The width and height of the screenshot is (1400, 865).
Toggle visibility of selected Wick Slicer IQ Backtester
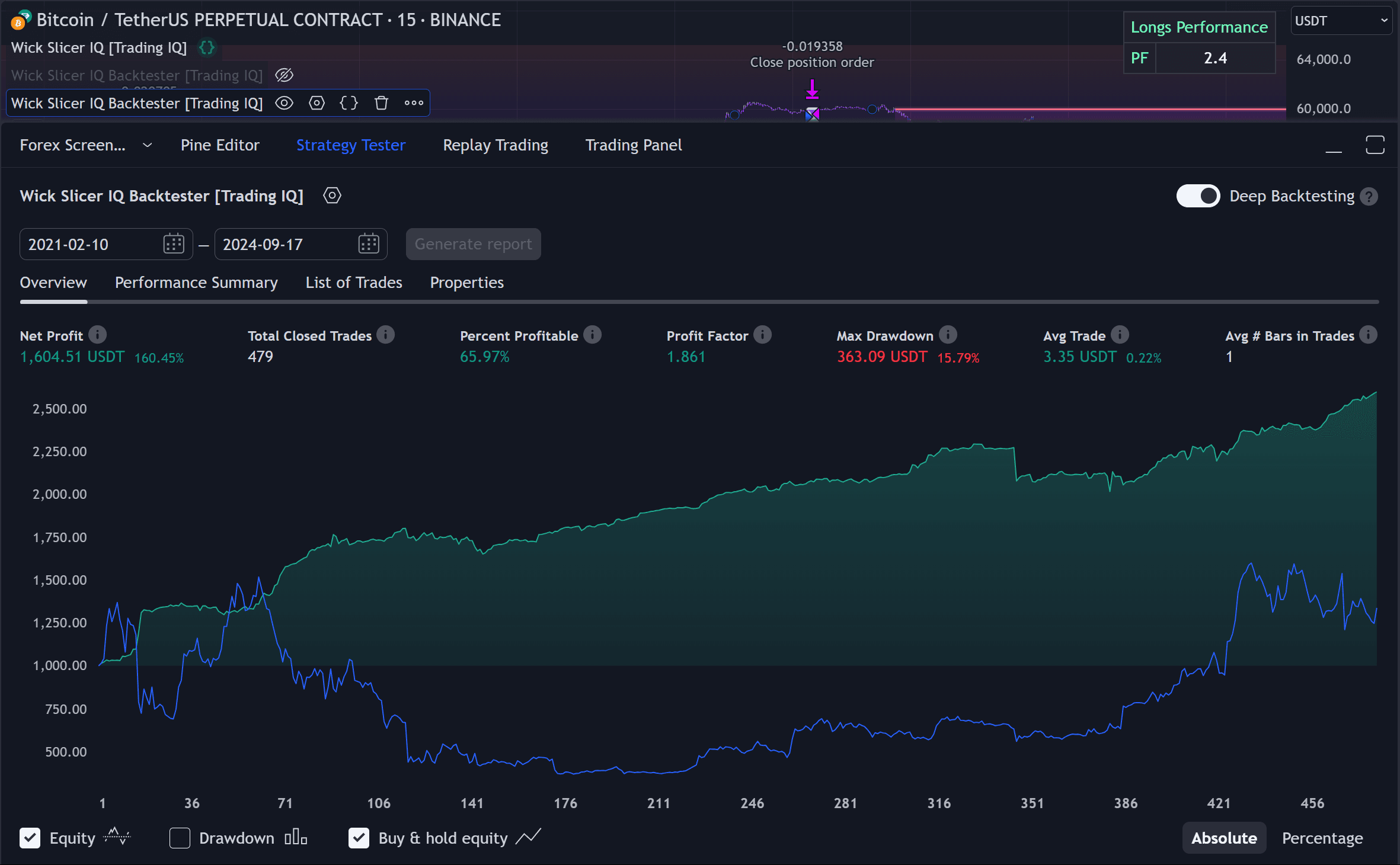pyautogui.click(x=285, y=103)
